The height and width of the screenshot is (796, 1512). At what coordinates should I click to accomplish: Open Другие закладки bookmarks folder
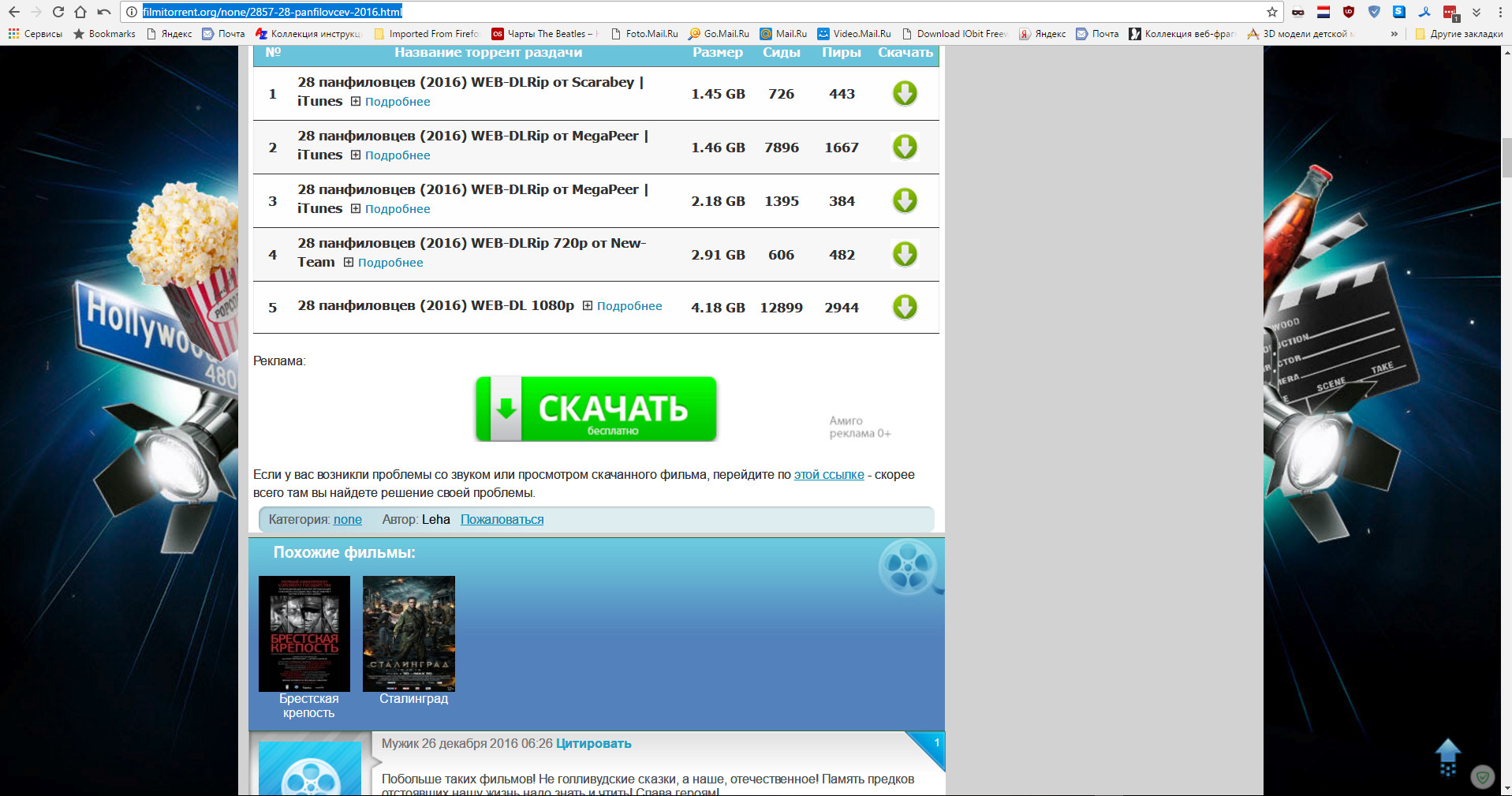click(x=1459, y=34)
